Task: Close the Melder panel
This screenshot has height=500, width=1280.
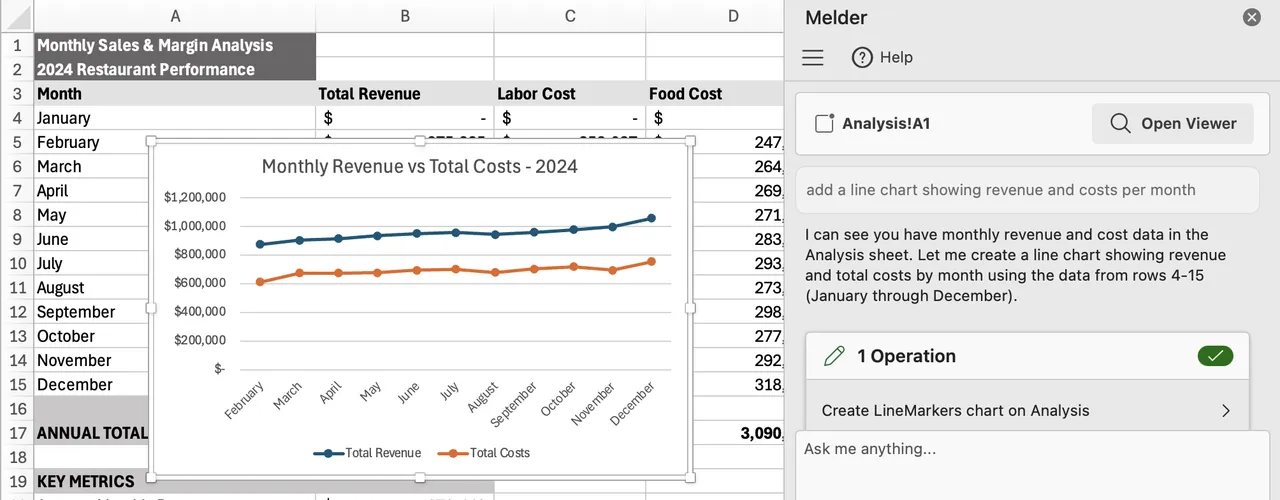Action: (x=1251, y=17)
